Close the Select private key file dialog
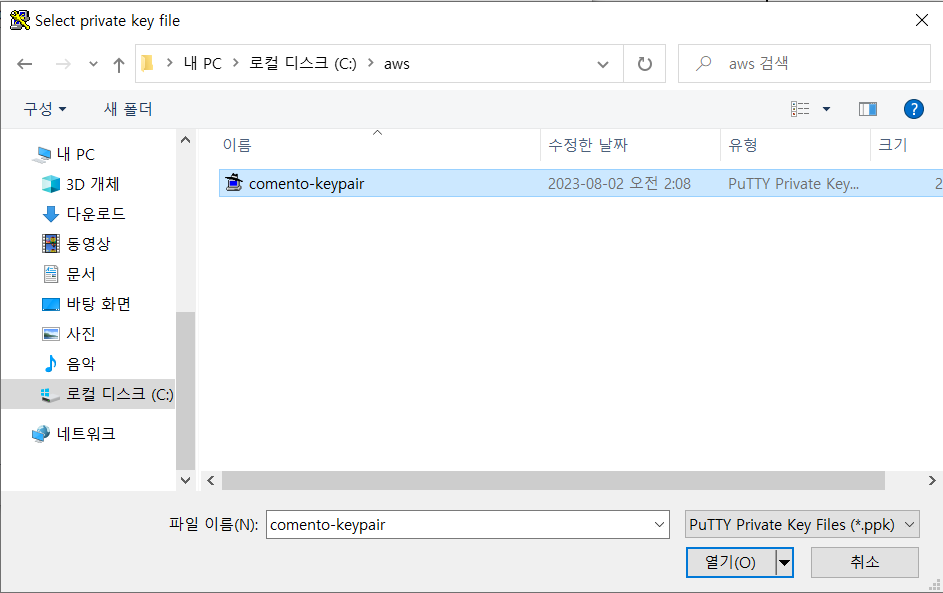 pos(921,20)
